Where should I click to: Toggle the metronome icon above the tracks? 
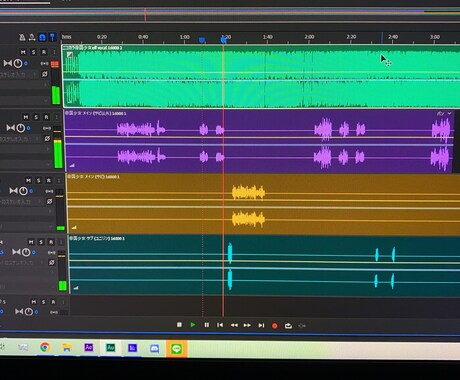[x=22, y=37]
